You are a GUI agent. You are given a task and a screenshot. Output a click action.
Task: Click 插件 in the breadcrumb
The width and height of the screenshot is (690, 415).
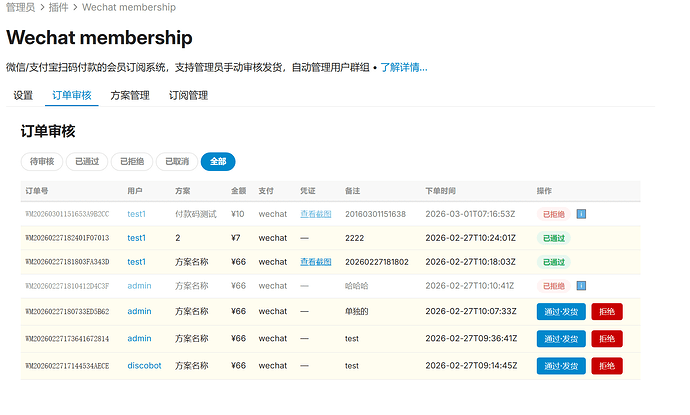tap(58, 7)
